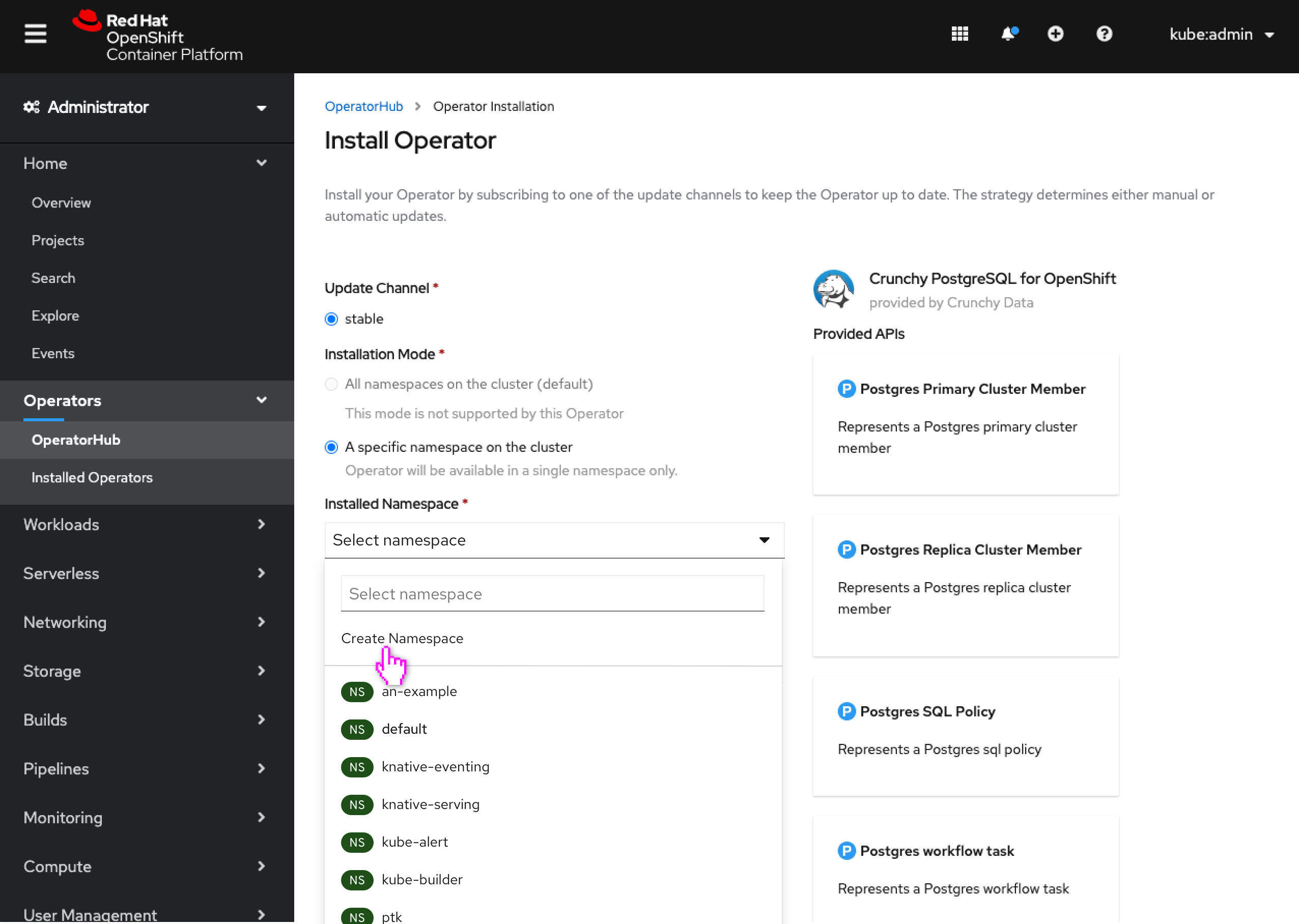Image resolution: width=1299 pixels, height=924 pixels.
Task: Click the help question mark icon
Action: 1104,33
